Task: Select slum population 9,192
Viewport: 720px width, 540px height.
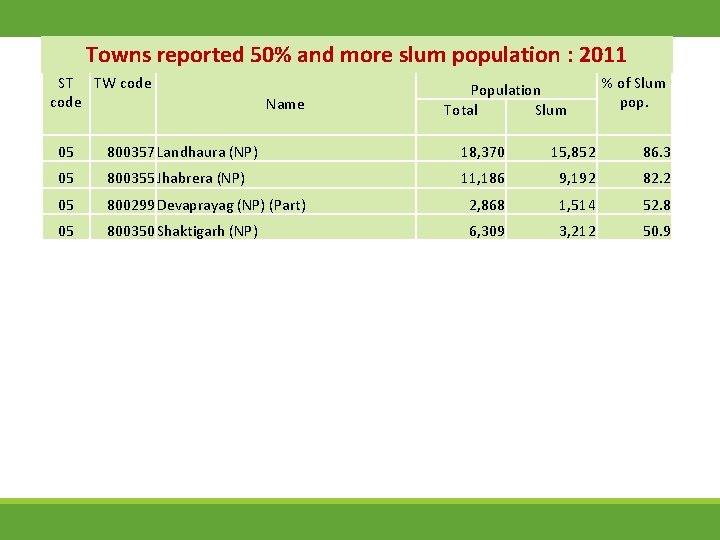Action: (x=577, y=178)
